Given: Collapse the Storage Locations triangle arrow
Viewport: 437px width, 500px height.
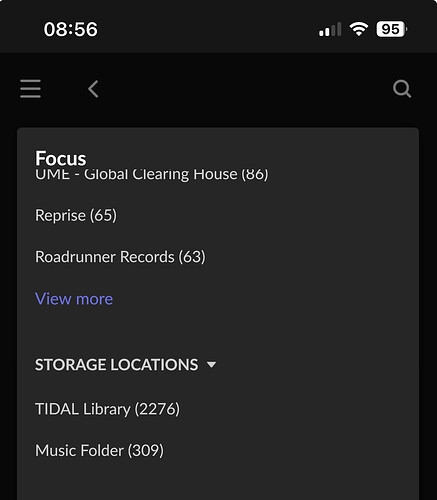Looking at the screenshot, I should pyautogui.click(x=211, y=364).
